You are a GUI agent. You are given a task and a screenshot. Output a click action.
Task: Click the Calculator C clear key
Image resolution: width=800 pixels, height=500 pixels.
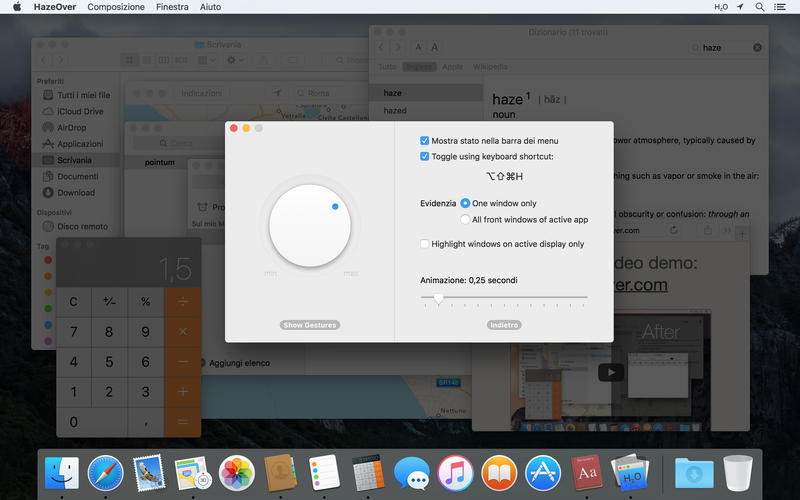coord(73,302)
